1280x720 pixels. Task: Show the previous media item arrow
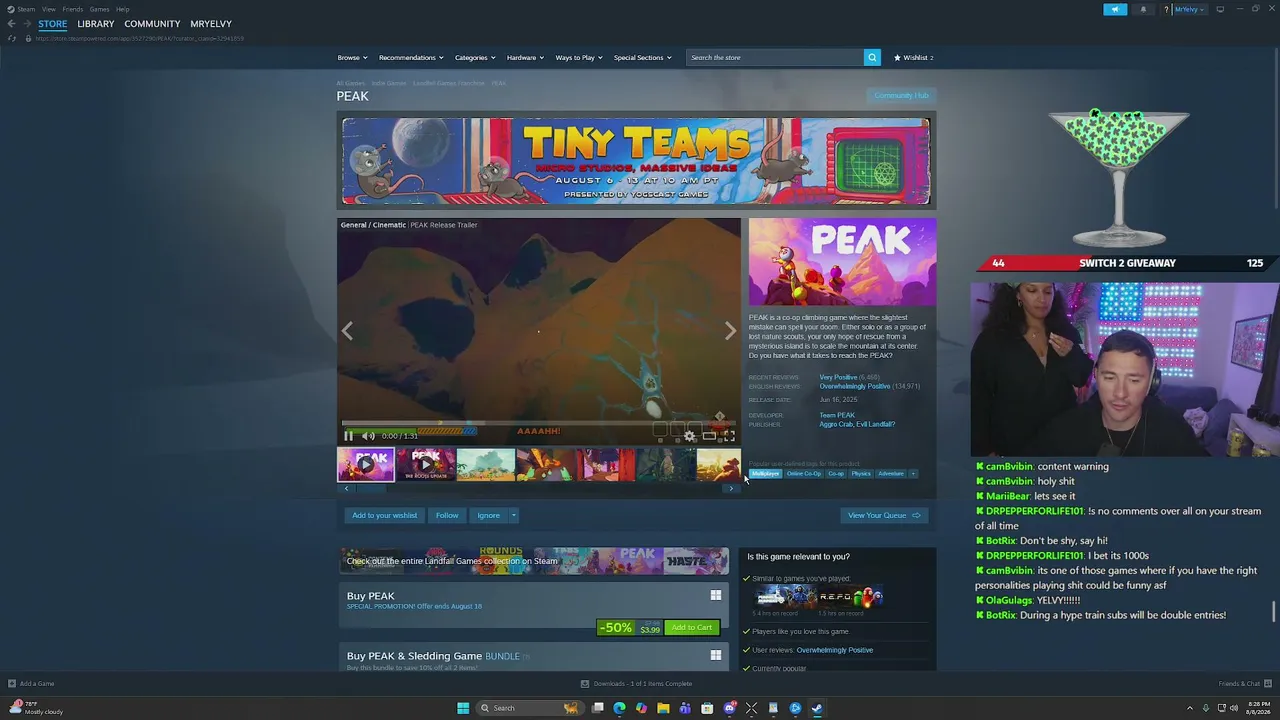click(347, 331)
